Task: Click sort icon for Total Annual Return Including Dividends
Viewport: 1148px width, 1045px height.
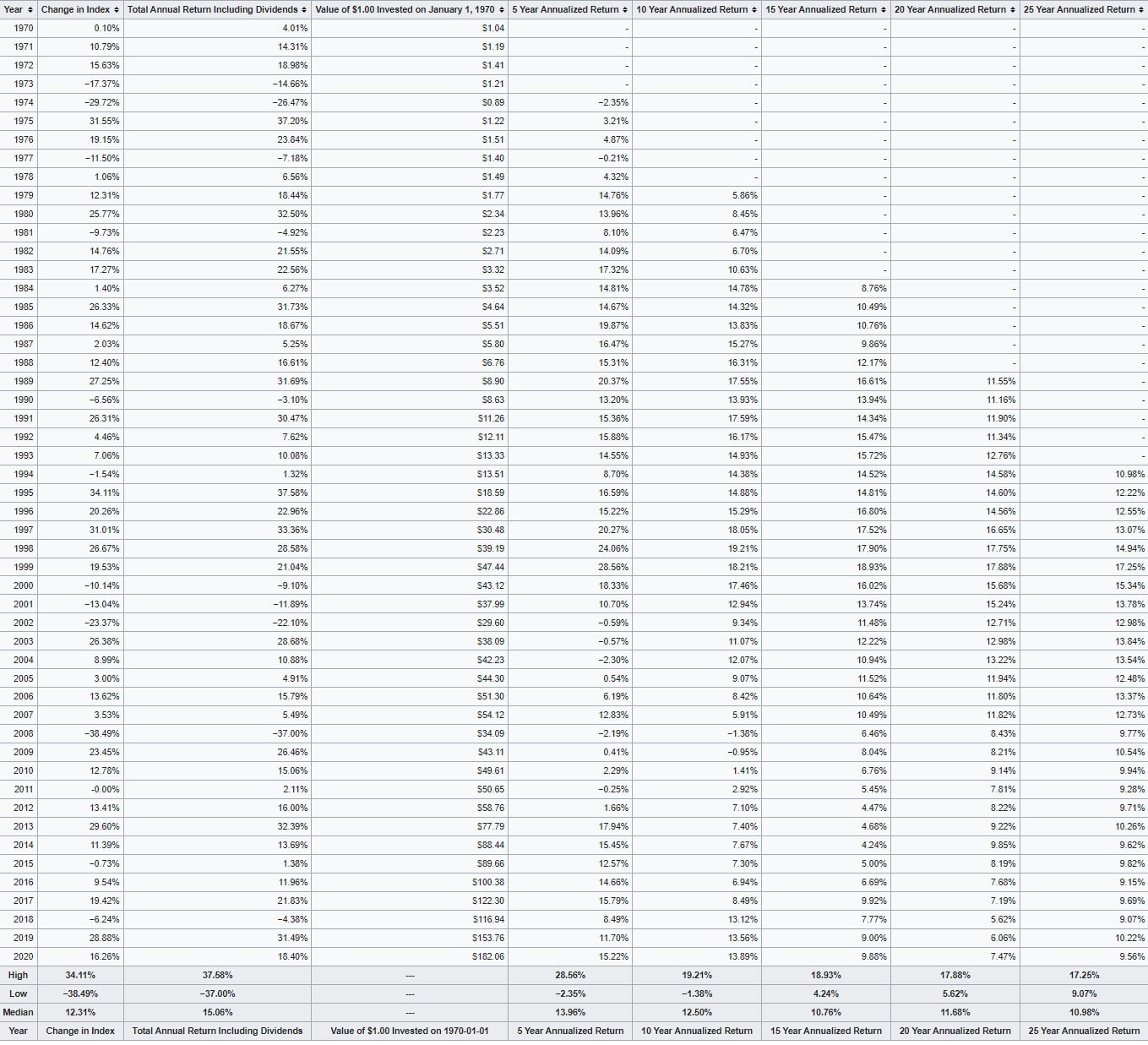Action: point(305,9)
